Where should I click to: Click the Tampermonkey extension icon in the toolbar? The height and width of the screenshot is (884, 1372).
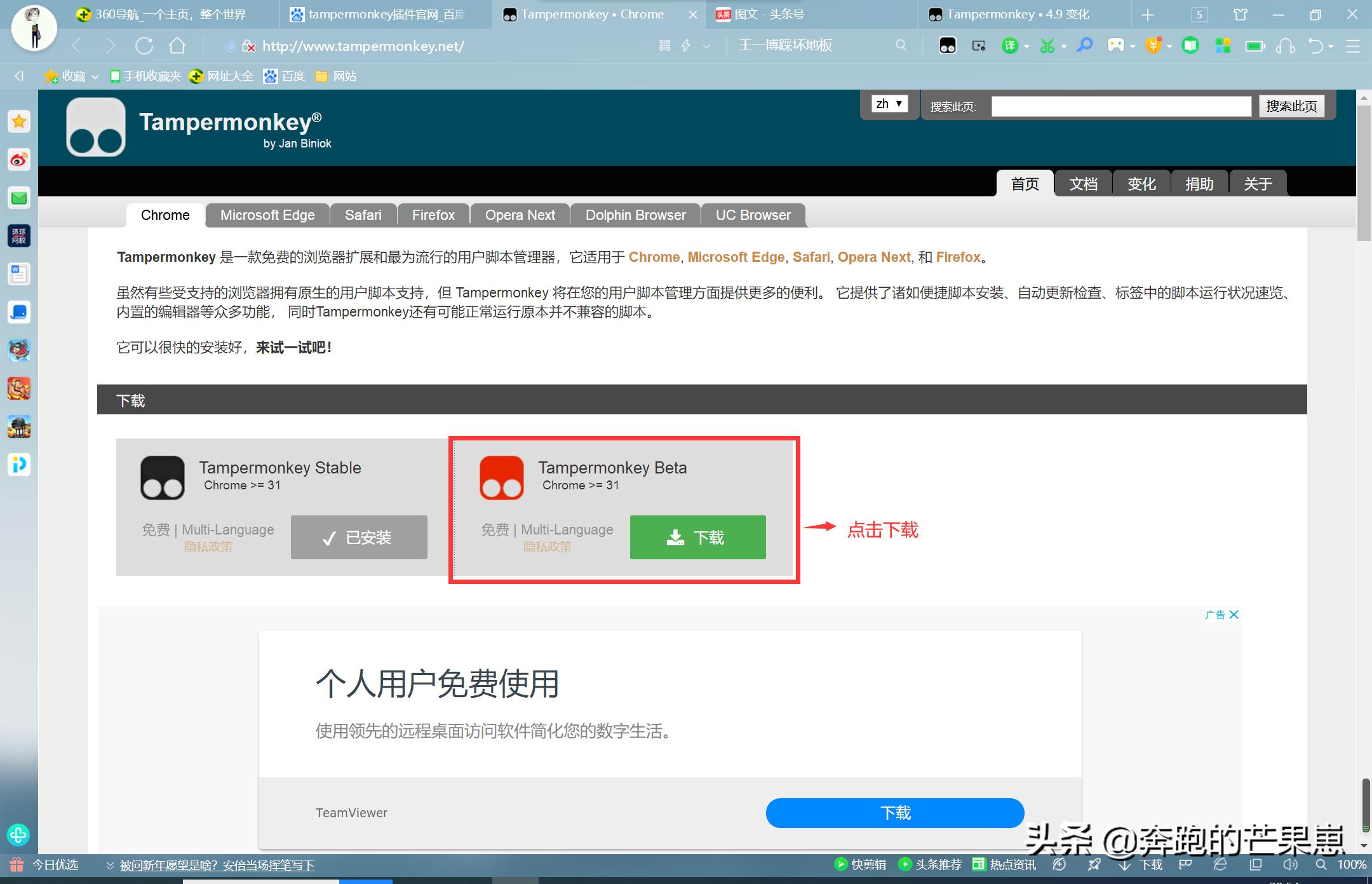tap(947, 46)
